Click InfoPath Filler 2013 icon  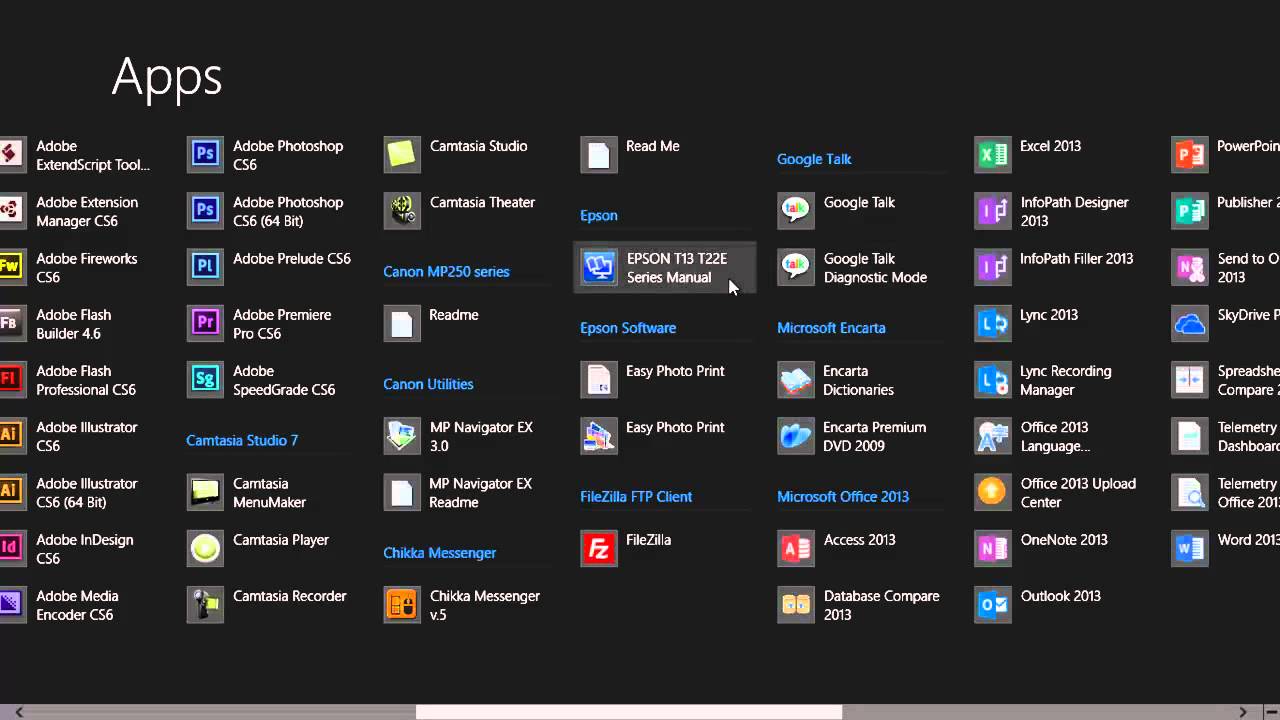pyautogui.click(x=993, y=267)
